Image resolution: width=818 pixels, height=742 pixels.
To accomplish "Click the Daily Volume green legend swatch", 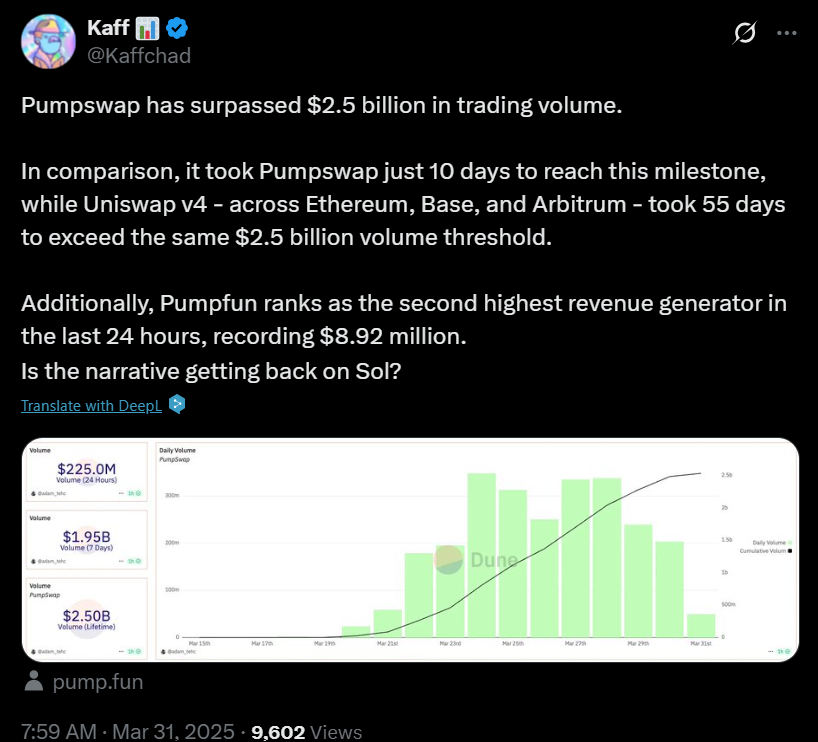I will point(790,543).
